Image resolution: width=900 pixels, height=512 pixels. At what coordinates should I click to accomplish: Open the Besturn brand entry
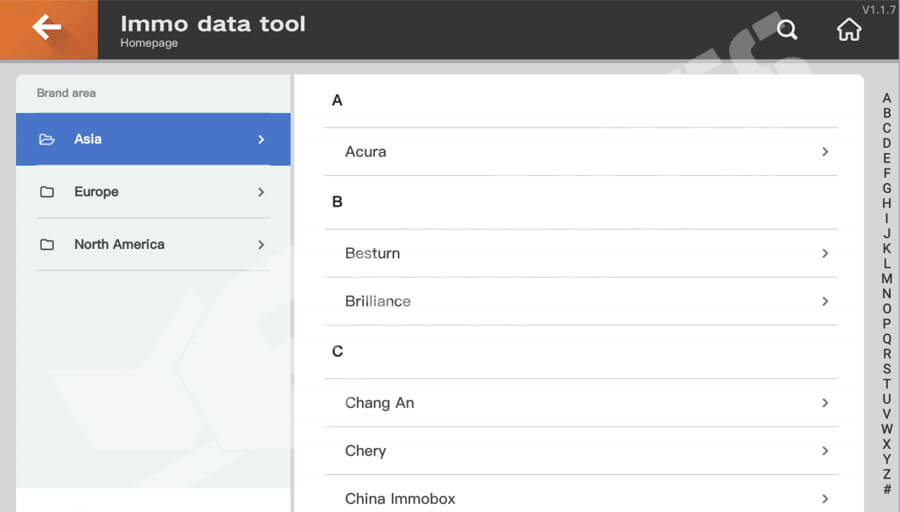[x=580, y=253]
